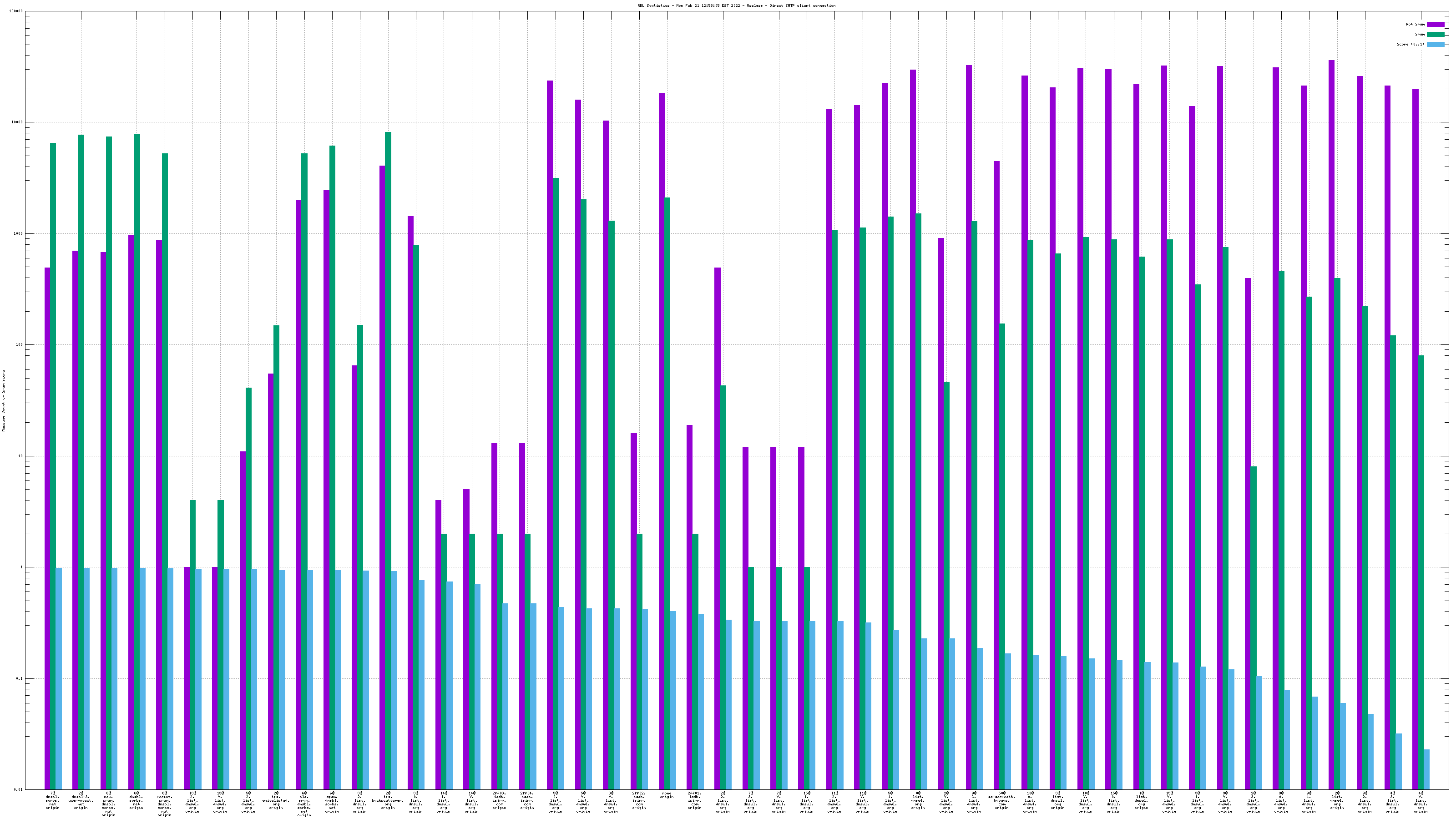Click the recent.spam.dnsbl.sorbs.net x-axis label
1456x819 pixels.
164,804
